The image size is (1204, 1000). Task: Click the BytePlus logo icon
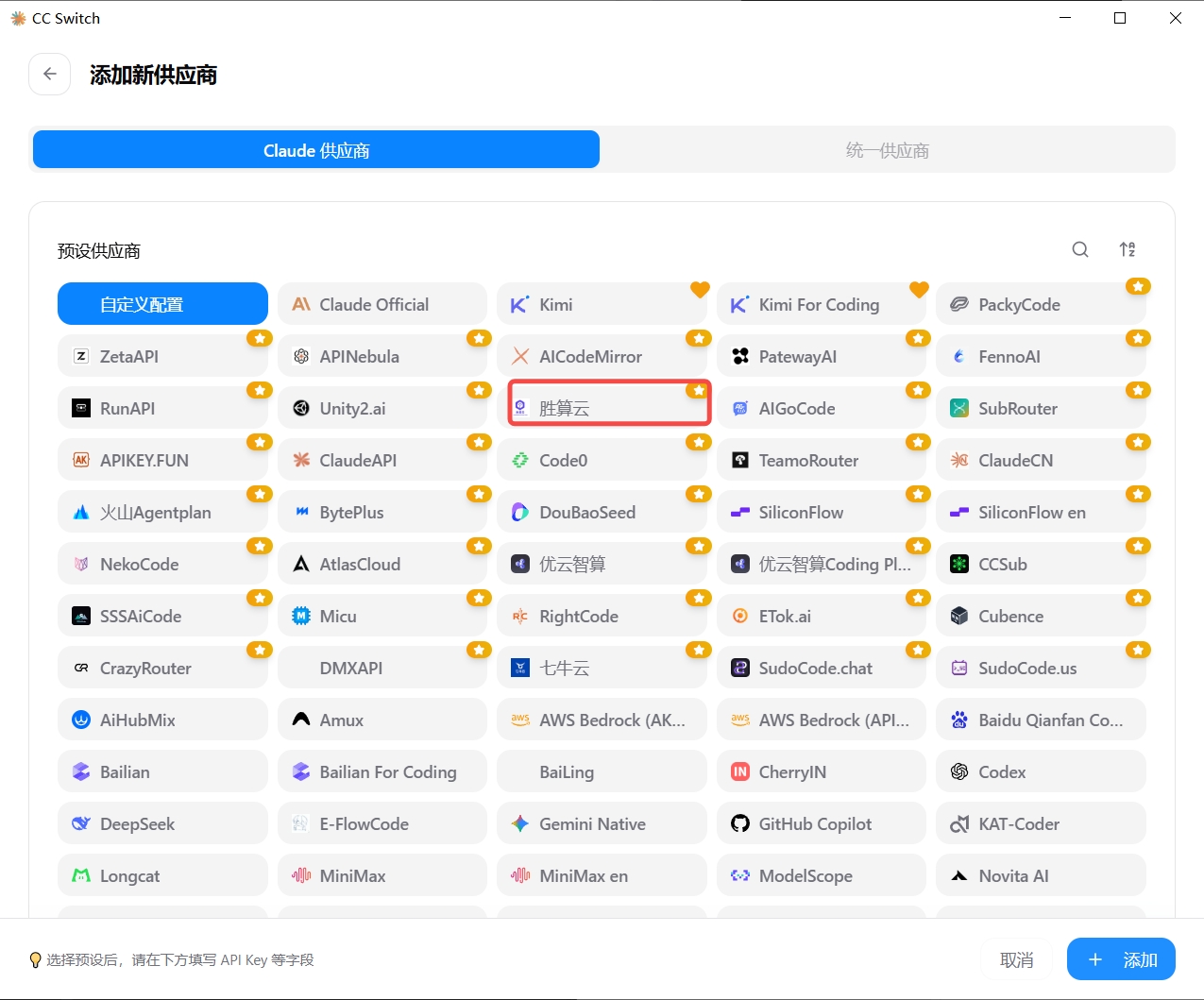(x=301, y=512)
